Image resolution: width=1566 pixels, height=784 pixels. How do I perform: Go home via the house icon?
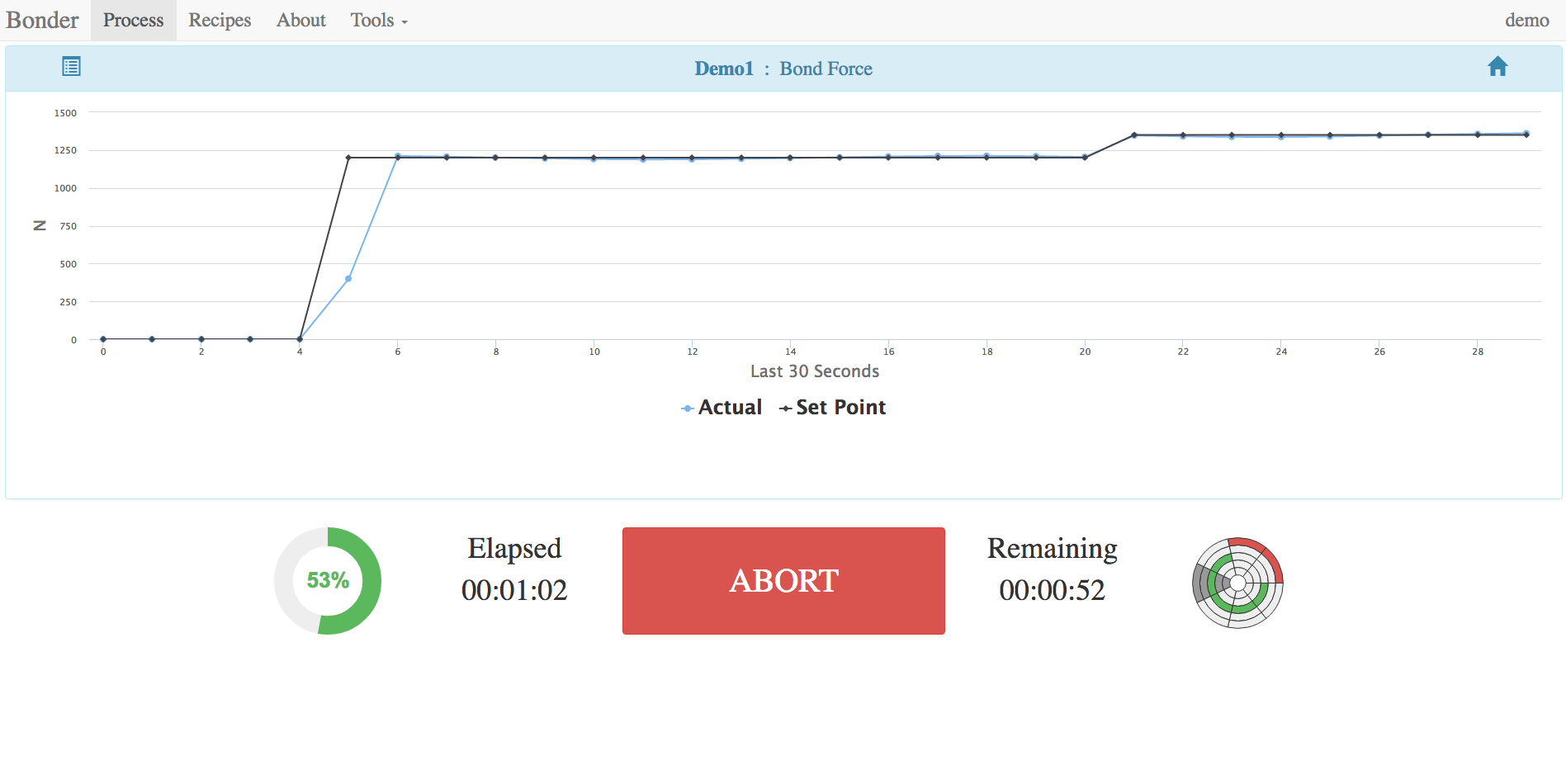pyautogui.click(x=1497, y=67)
